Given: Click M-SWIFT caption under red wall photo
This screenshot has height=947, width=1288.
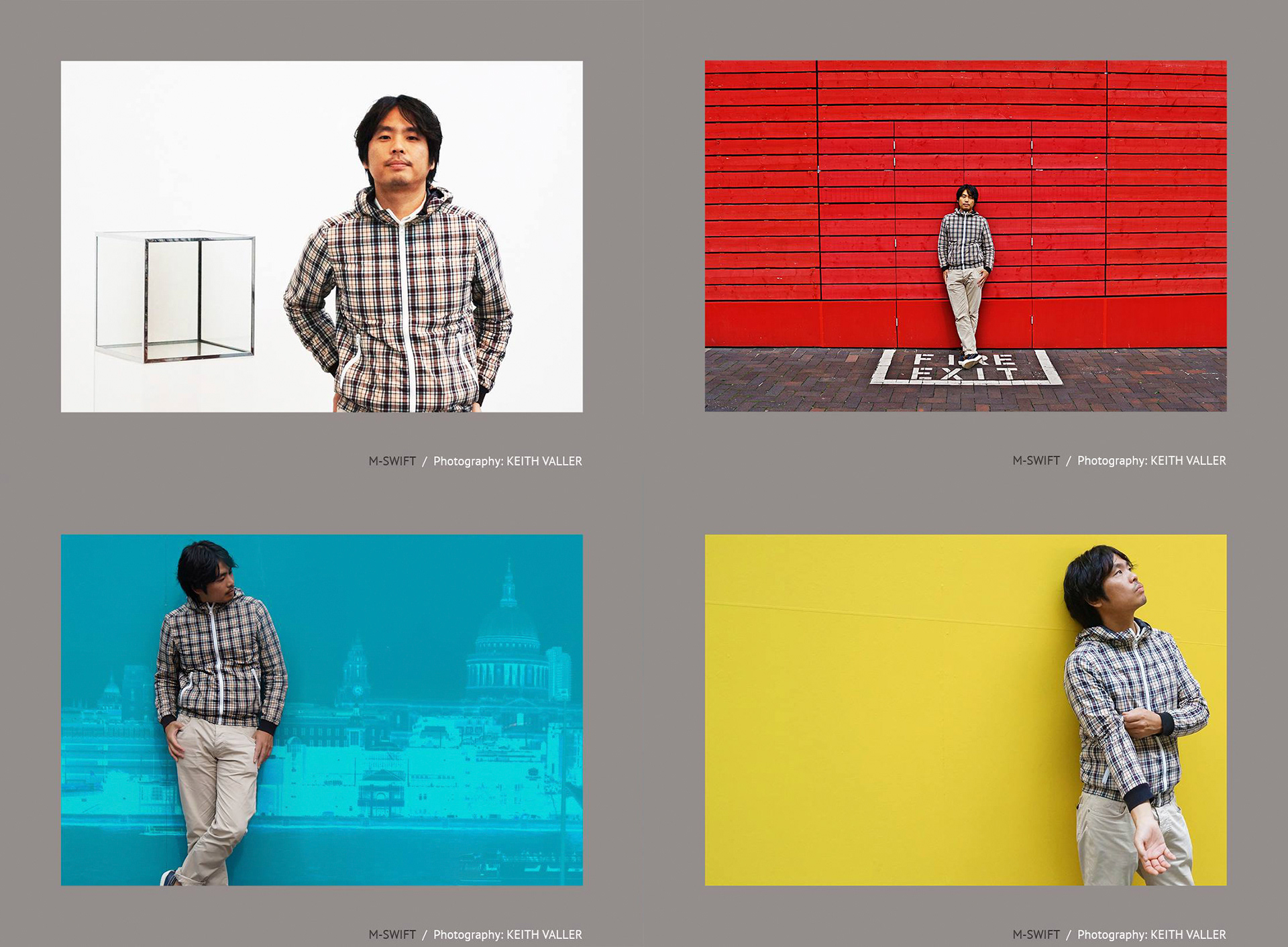Looking at the screenshot, I should point(1036,461).
